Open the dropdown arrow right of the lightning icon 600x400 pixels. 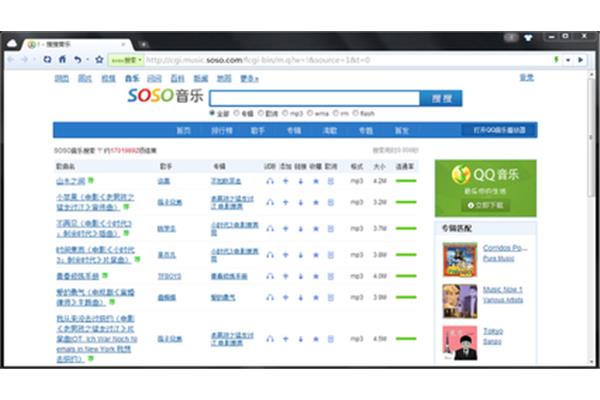click(568, 60)
